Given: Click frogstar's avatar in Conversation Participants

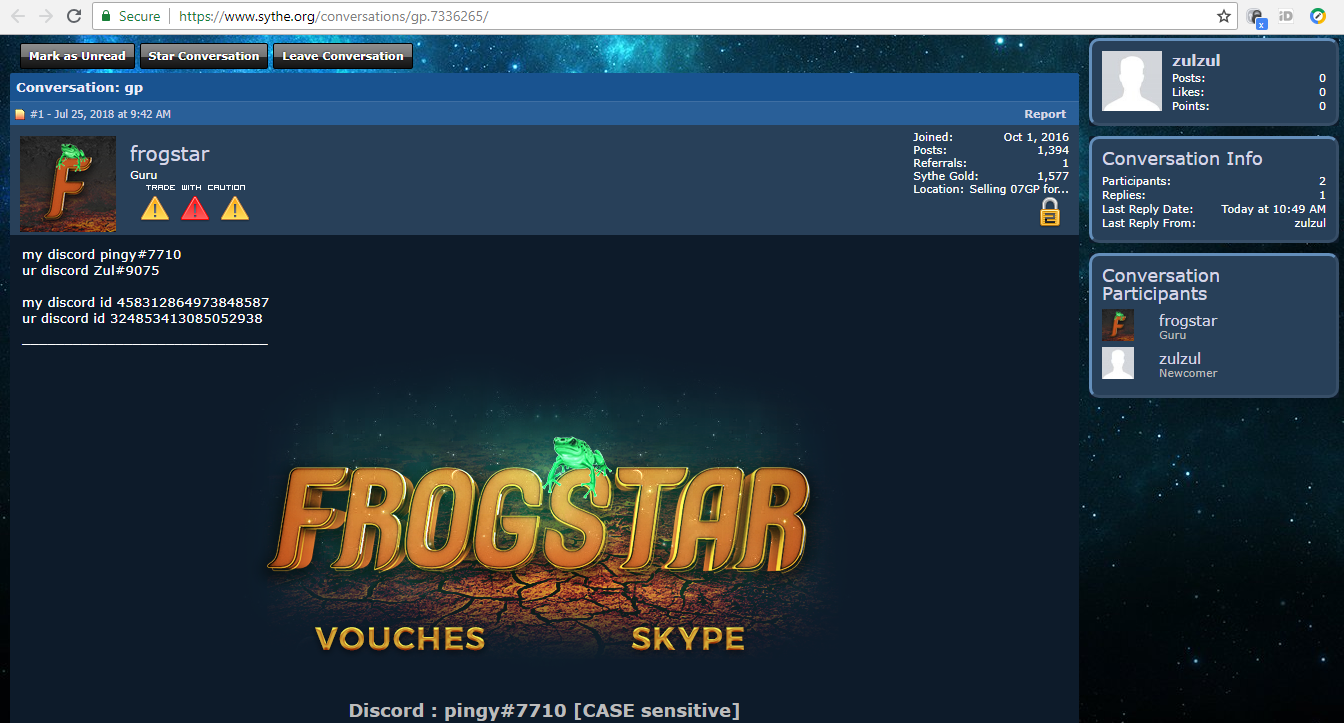Looking at the screenshot, I should 1118,325.
